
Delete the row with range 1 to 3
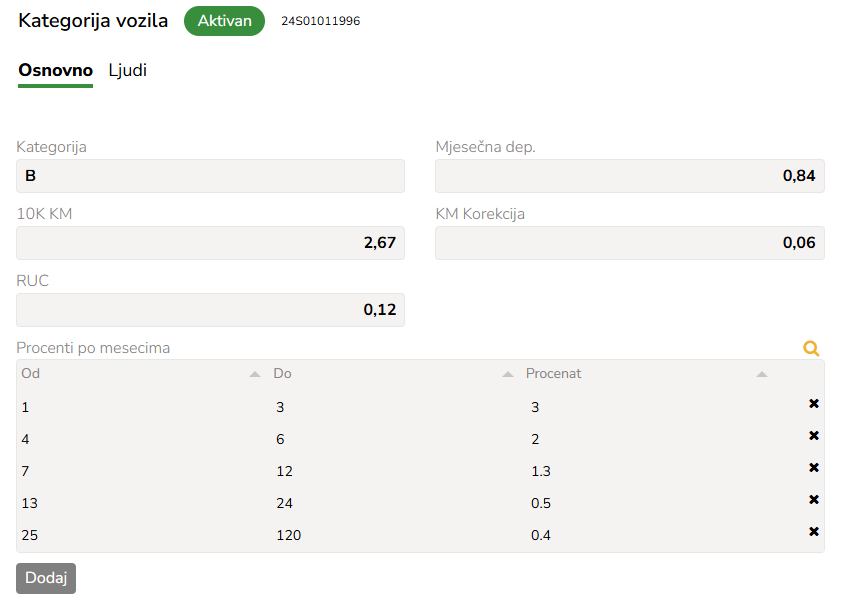tap(814, 404)
